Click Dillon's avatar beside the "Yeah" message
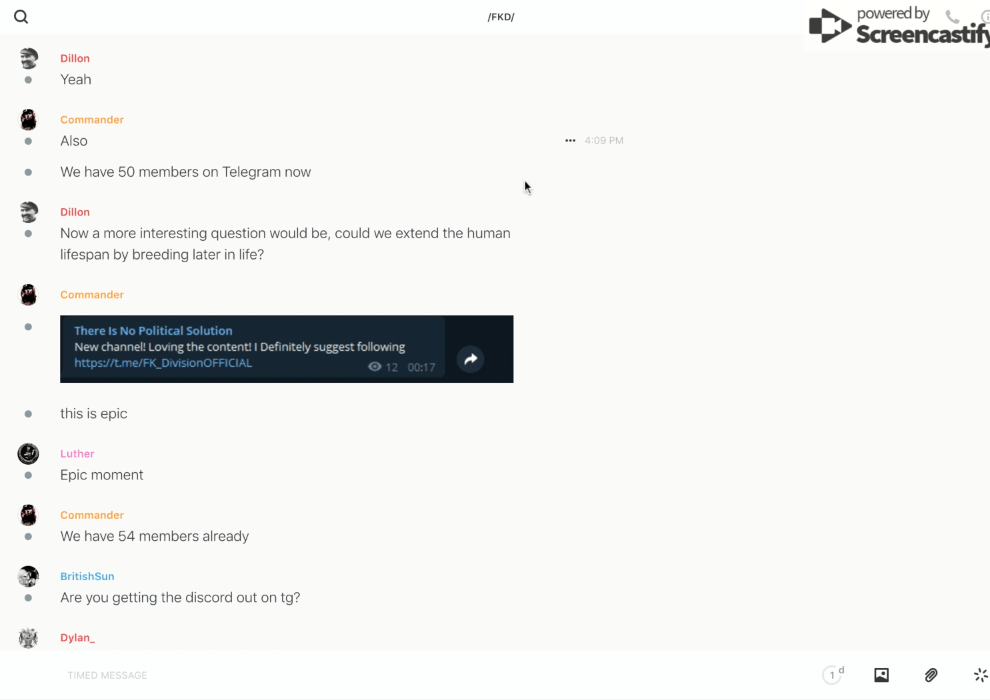 (x=28, y=59)
